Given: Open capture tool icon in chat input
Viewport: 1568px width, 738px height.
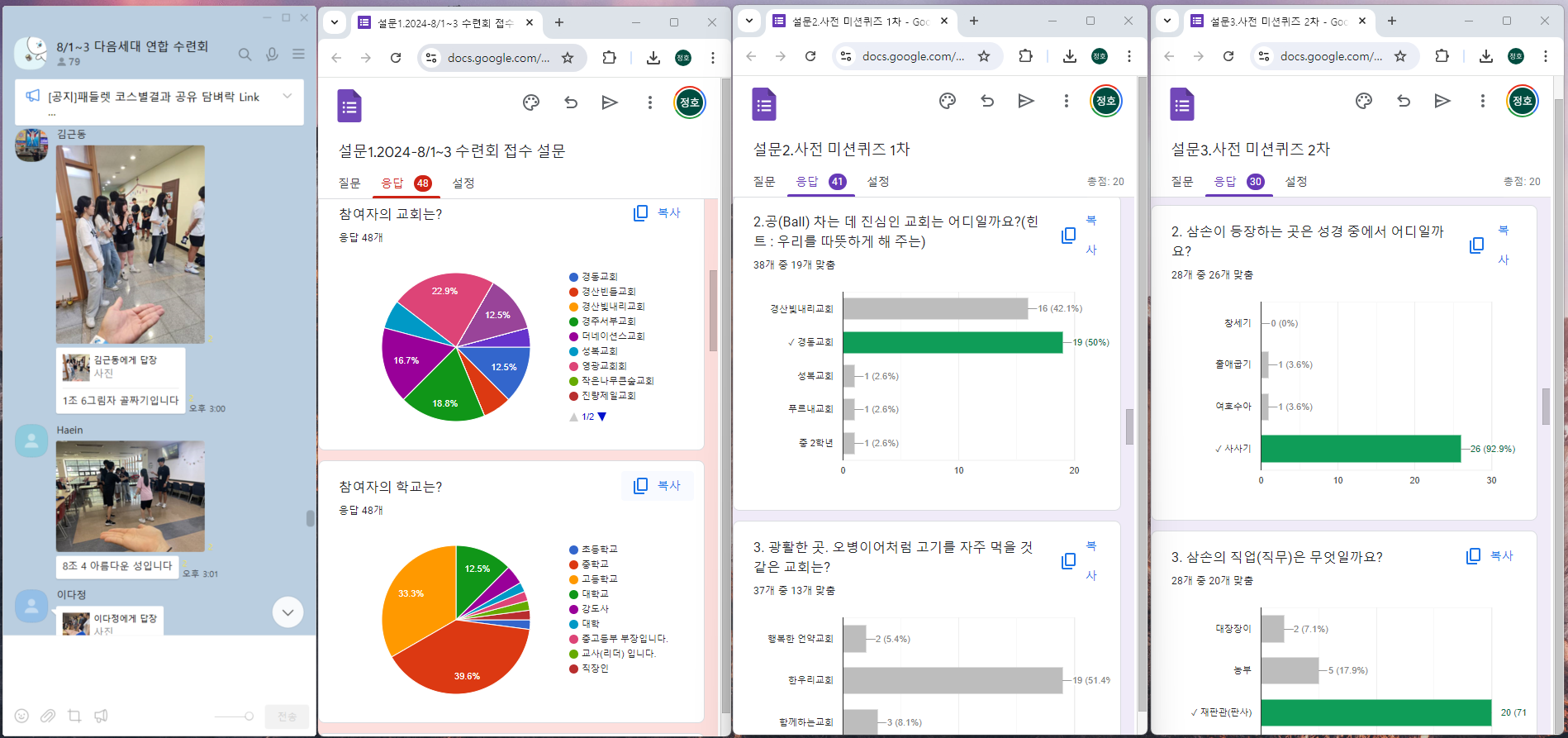Looking at the screenshot, I should click(x=74, y=716).
